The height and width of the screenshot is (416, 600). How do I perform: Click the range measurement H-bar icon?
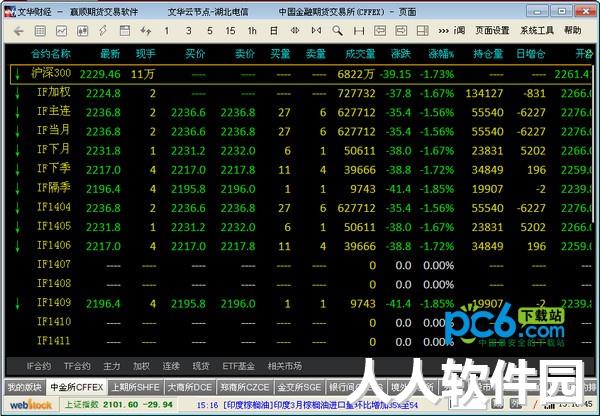pyautogui.click(x=359, y=31)
